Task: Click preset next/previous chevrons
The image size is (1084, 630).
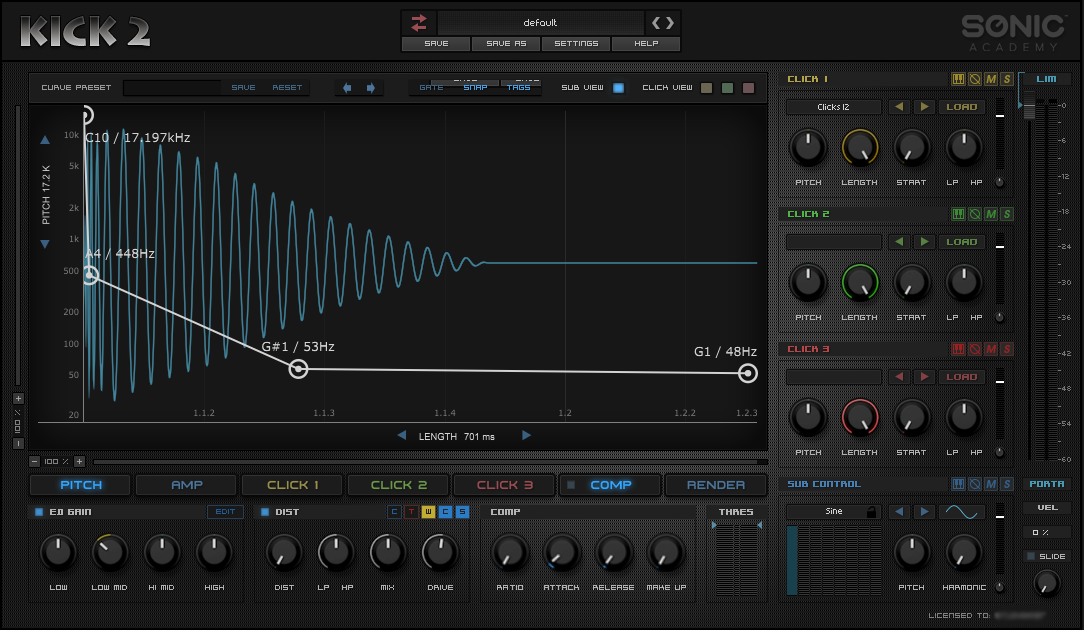Action: click(662, 23)
